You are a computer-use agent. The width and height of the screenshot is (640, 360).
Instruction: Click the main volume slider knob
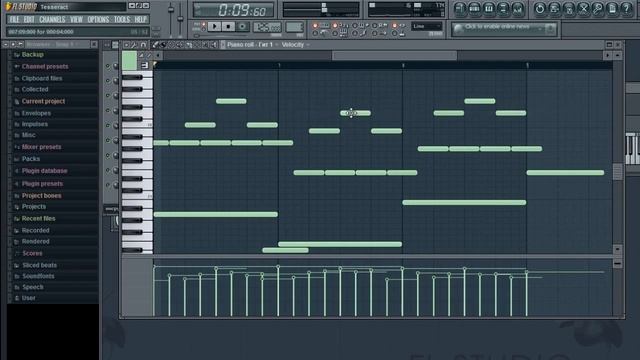tap(171, 9)
